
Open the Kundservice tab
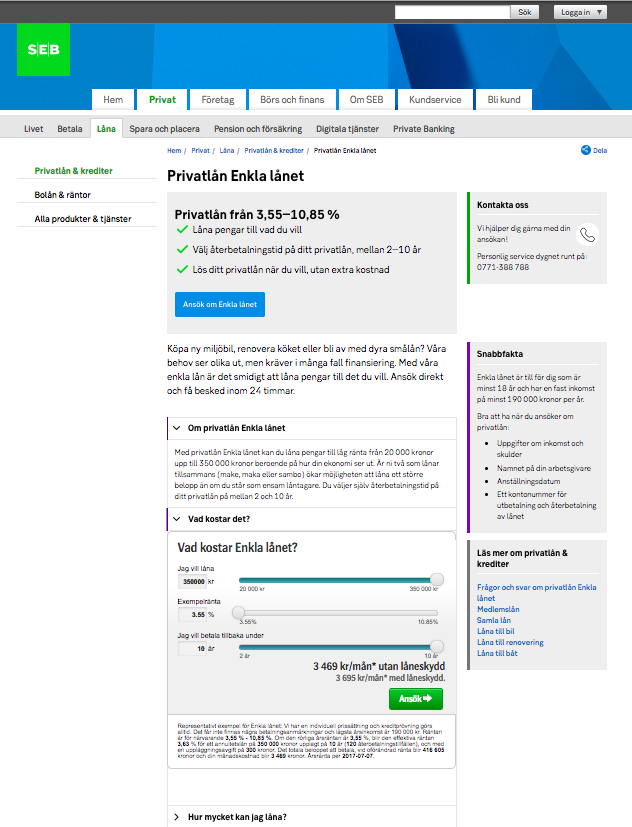coord(435,100)
